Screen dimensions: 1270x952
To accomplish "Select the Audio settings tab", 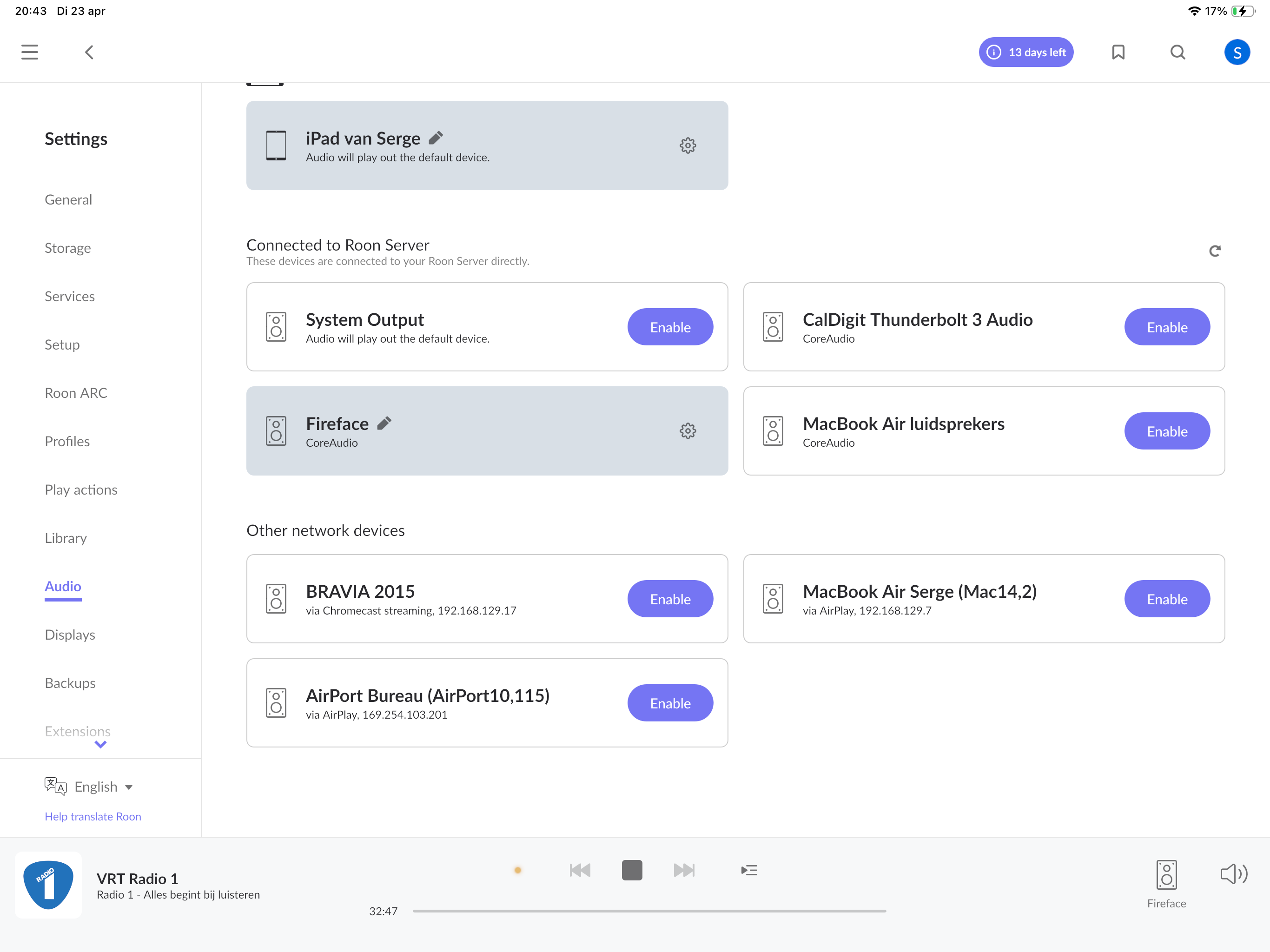I will 63,586.
